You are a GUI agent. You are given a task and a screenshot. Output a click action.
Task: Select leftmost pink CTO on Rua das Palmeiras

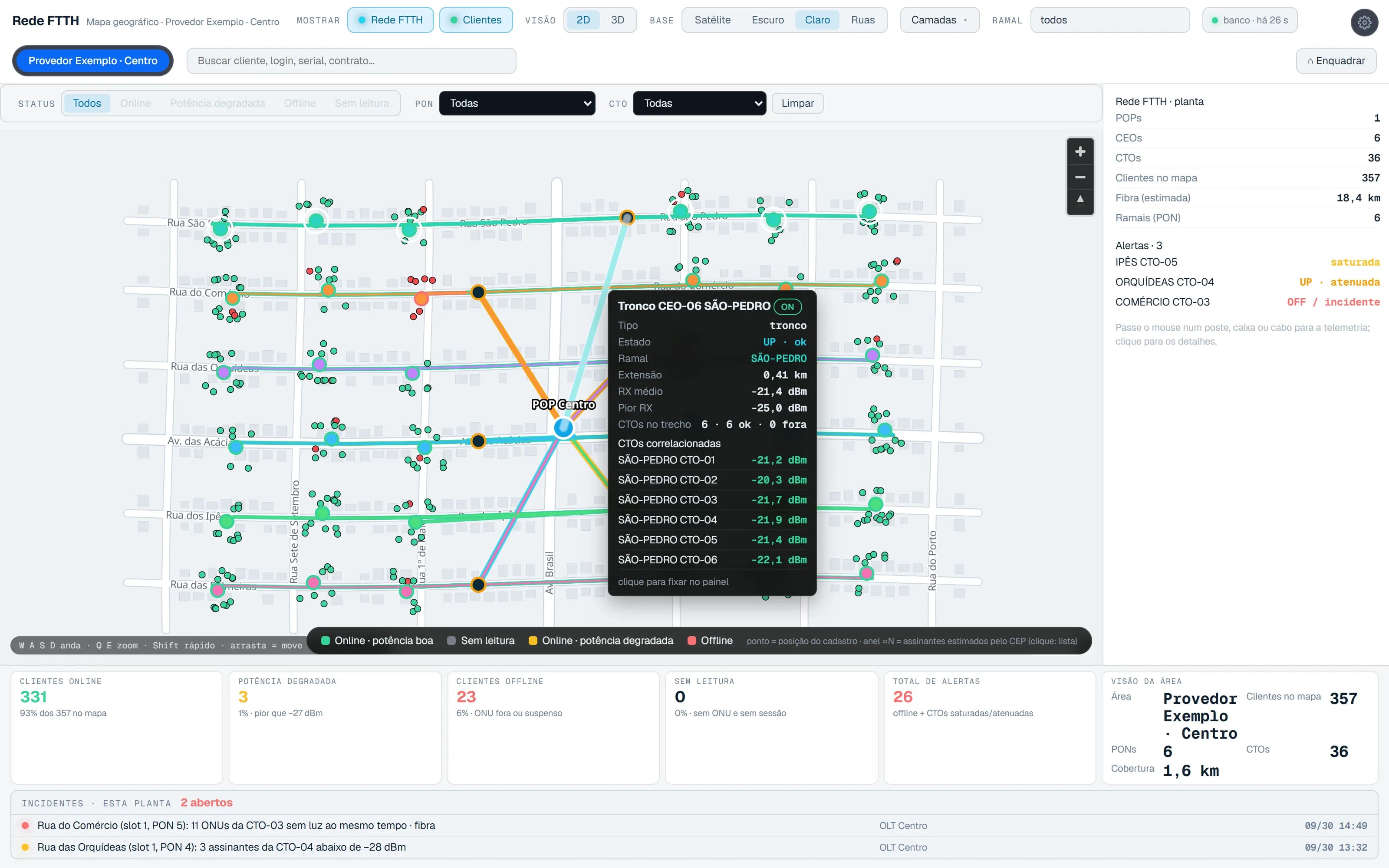(217, 589)
